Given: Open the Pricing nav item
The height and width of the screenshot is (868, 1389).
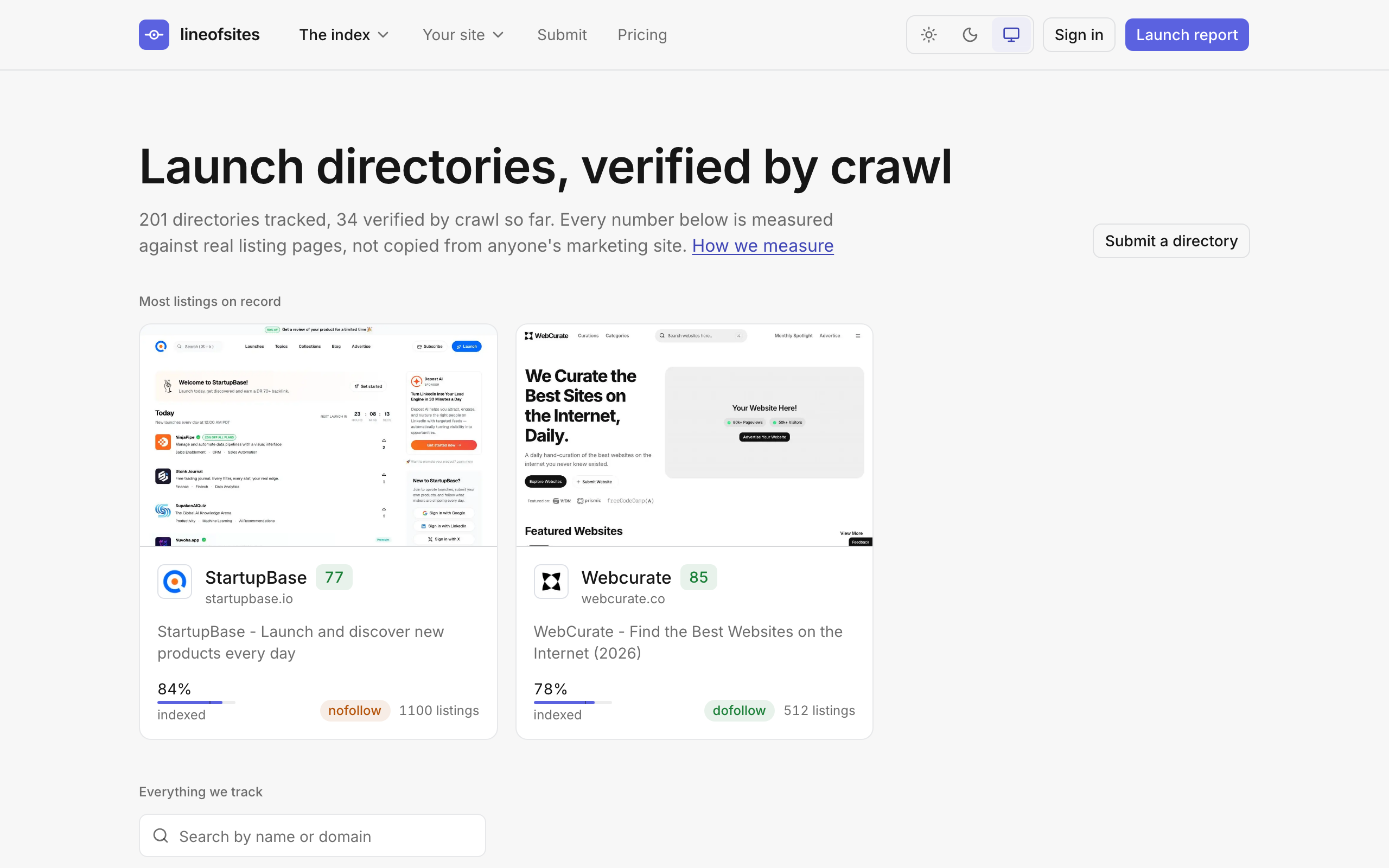Looking at the screenshot, I should (x=642, y=34).
